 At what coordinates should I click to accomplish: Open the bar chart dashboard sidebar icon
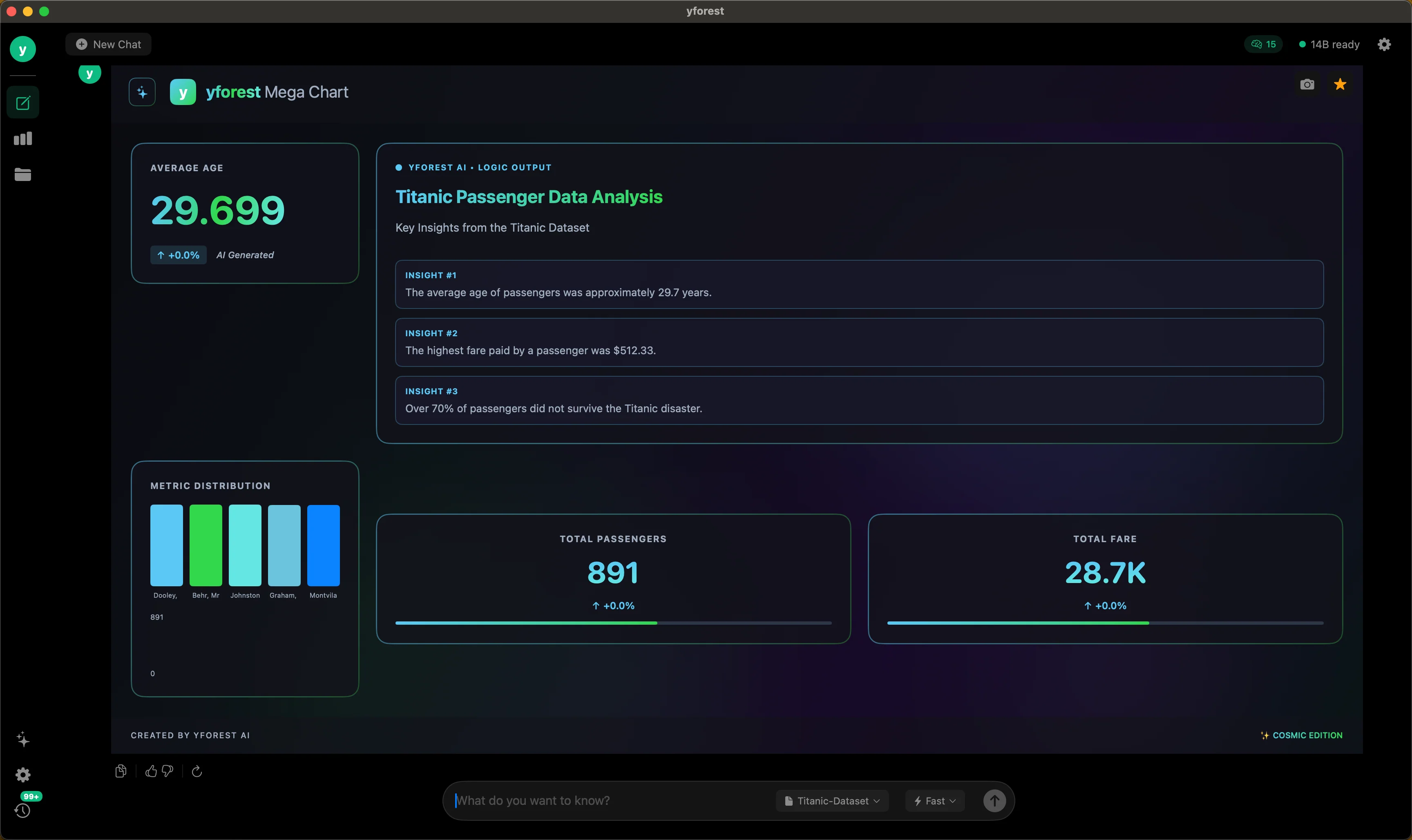coord(22,139)
